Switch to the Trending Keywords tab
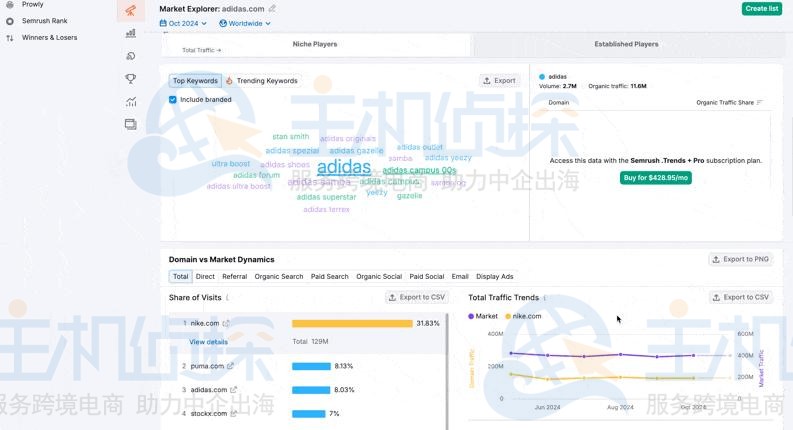This screenshot has height=430, width=793. 262,80
